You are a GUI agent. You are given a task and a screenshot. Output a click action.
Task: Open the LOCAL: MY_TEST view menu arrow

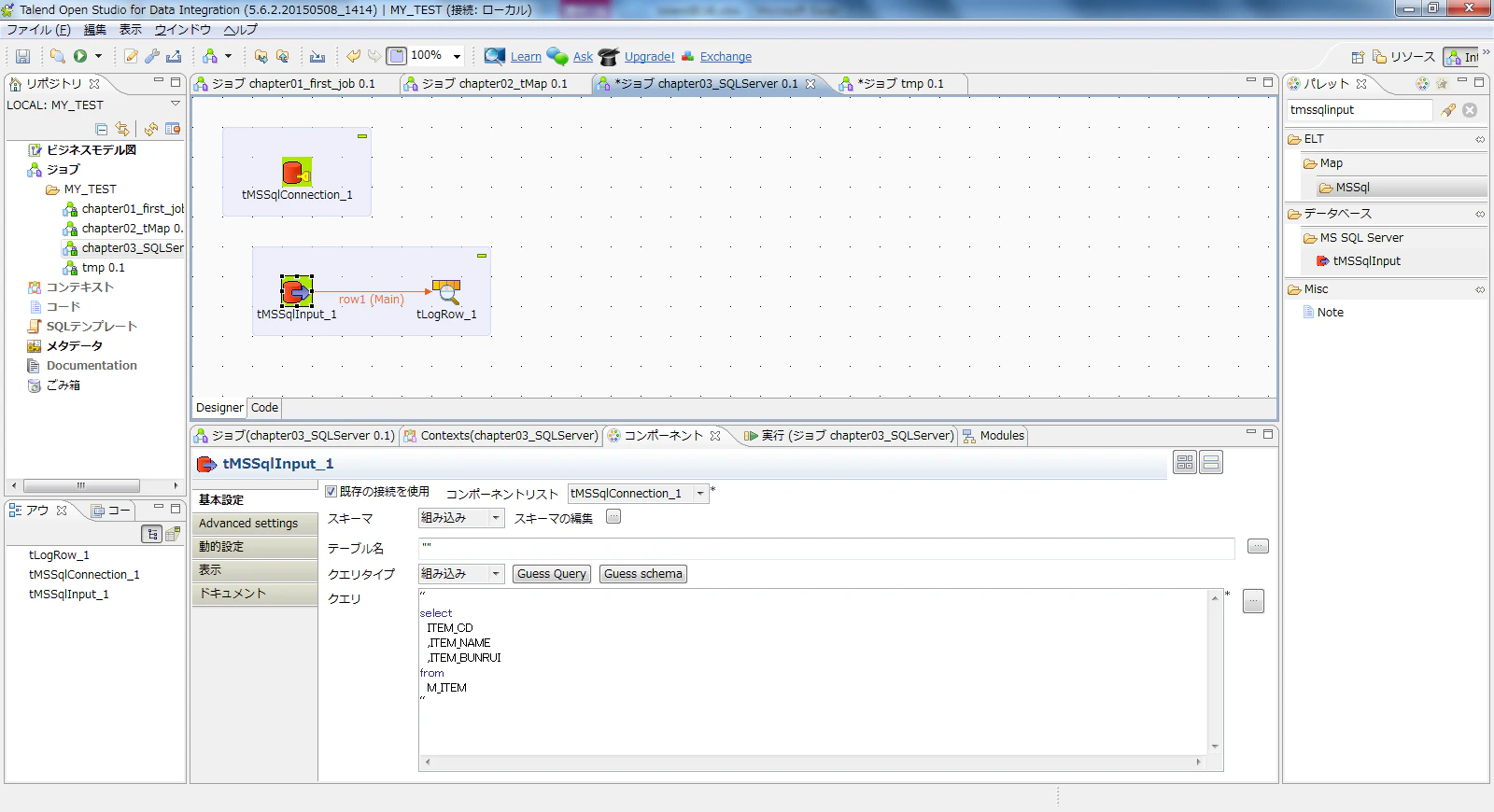pos(175,104)
